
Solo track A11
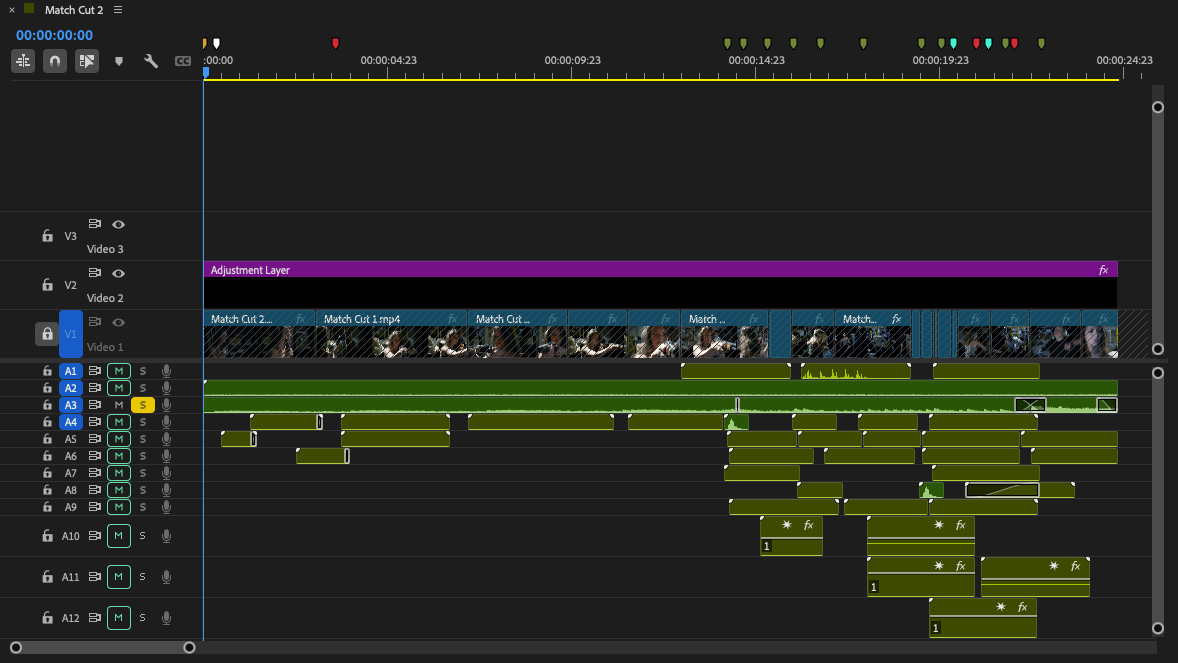tap(143, 577)
